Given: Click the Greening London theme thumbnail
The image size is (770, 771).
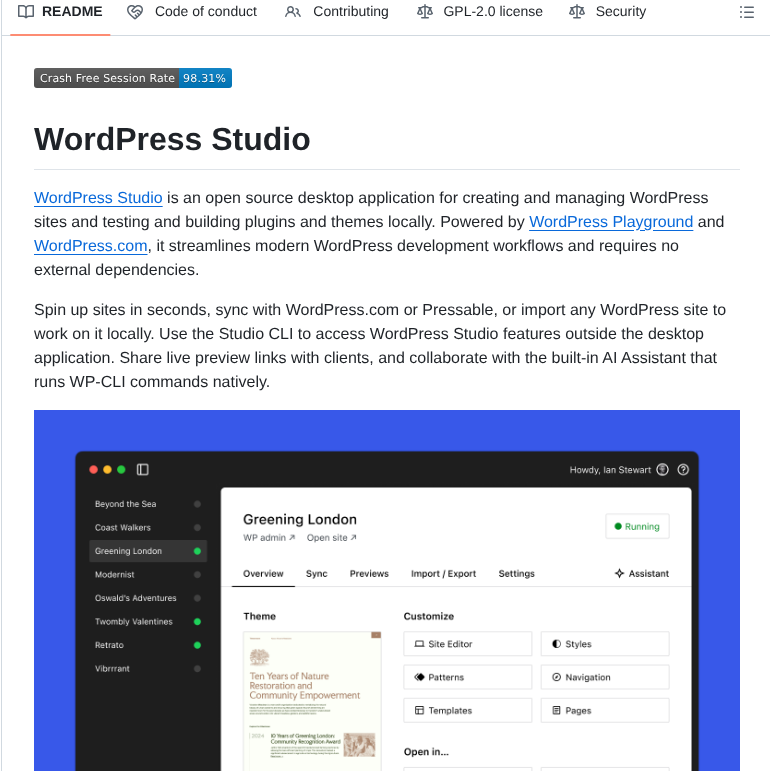Looking at the screenshot, I should [x=312, y=701].
